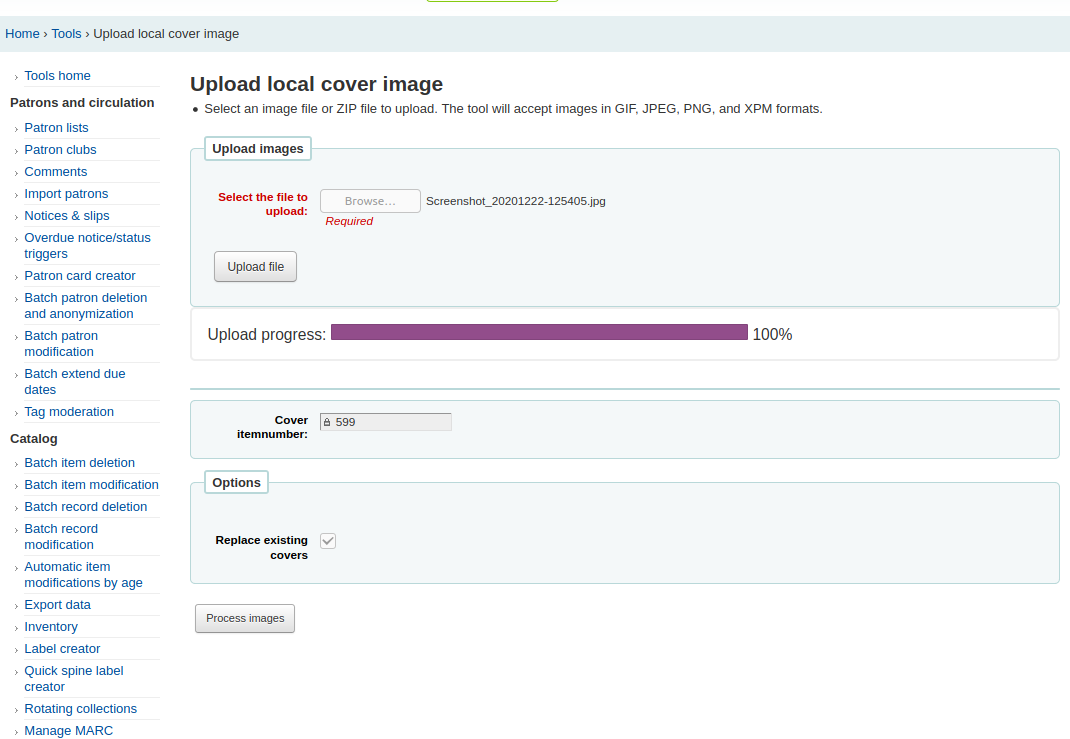Image resolution: width=1070 pixels, height=739 pixels.
Task: Open Patron lists from sidebar
Action: 56,128
